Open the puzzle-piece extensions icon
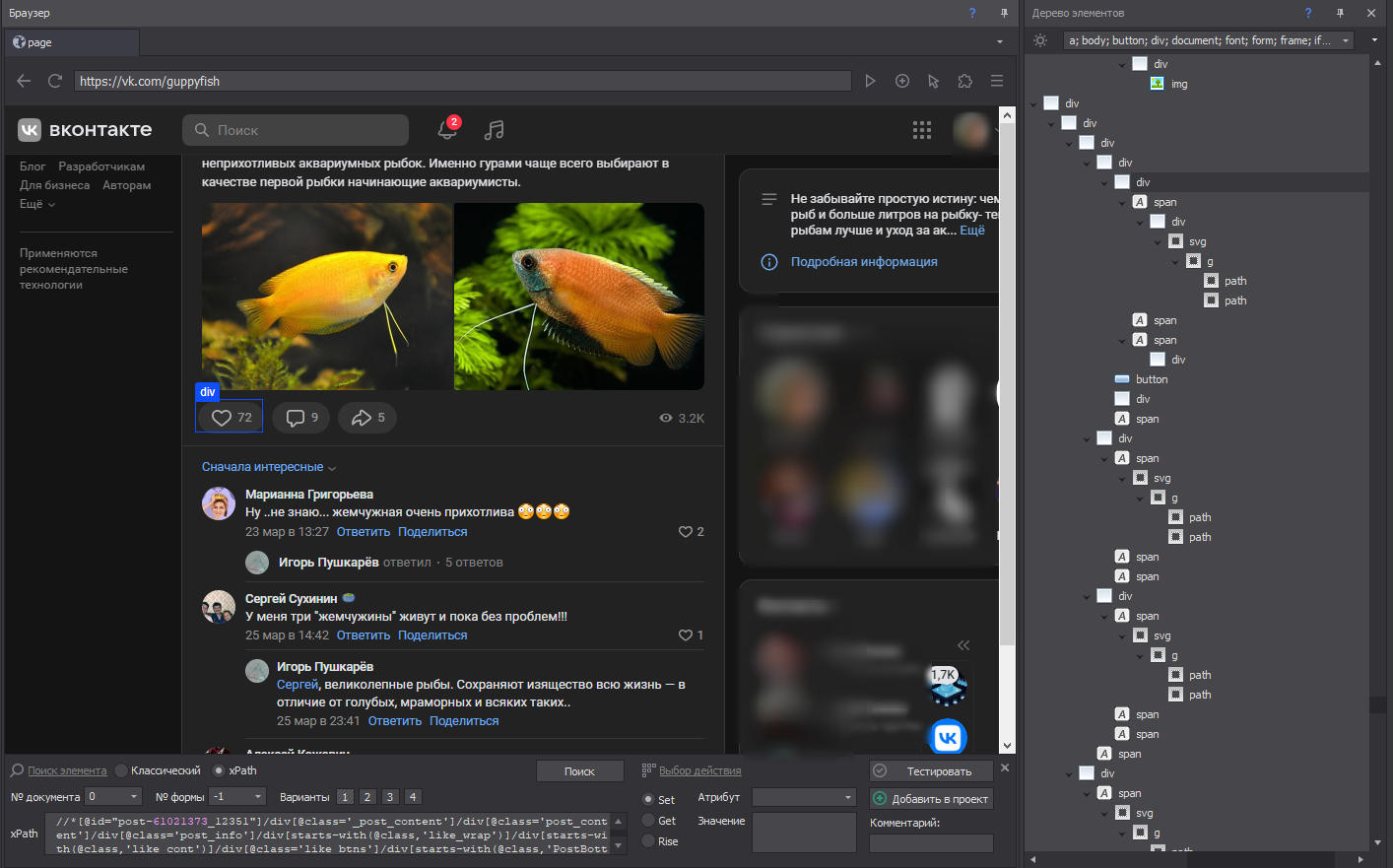Viewport: 1393px width, 868px height. [964, 81]
